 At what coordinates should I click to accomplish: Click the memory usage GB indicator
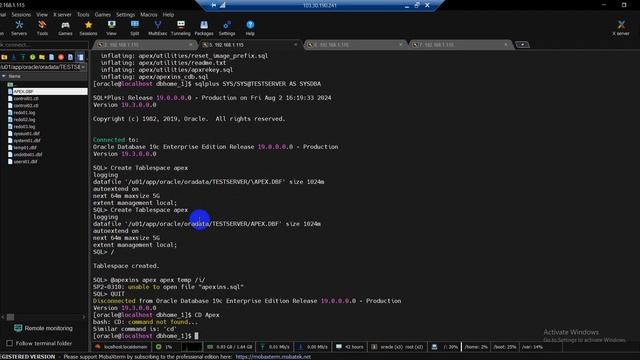pyautogui.click(x=229, y=347)
